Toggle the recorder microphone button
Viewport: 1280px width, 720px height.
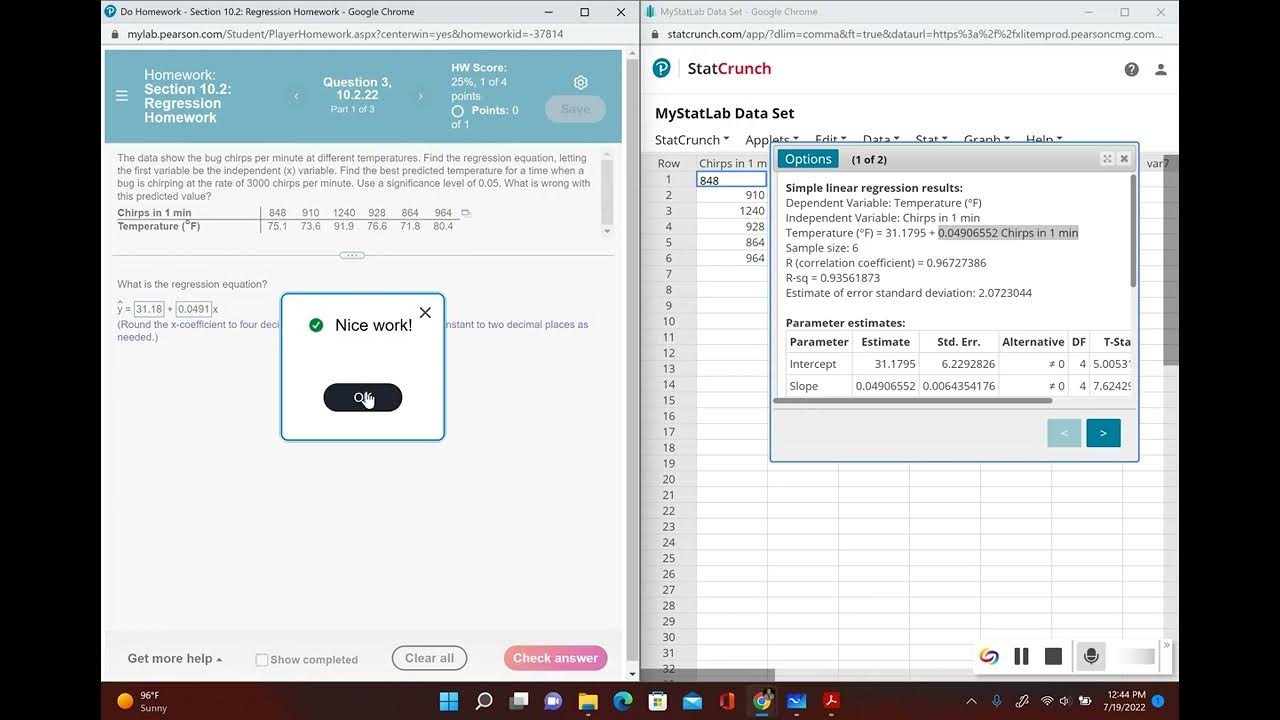click(1091, 656)
